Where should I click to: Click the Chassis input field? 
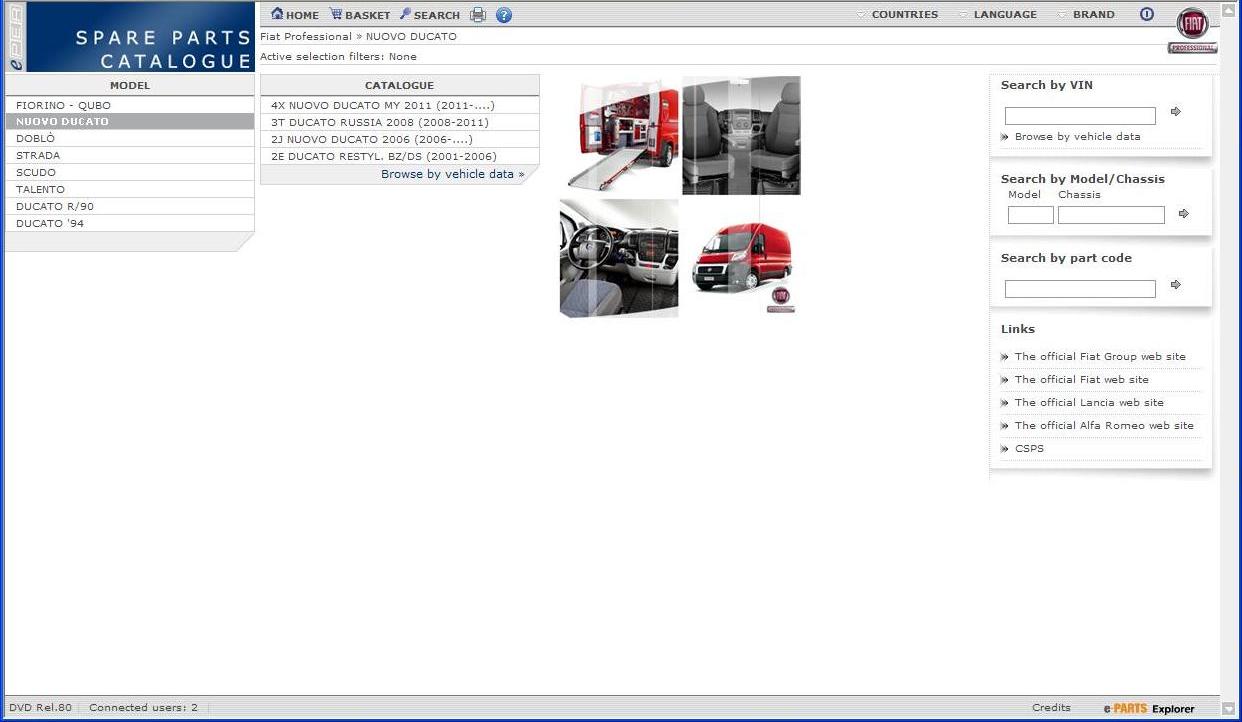pos(1111,215)
